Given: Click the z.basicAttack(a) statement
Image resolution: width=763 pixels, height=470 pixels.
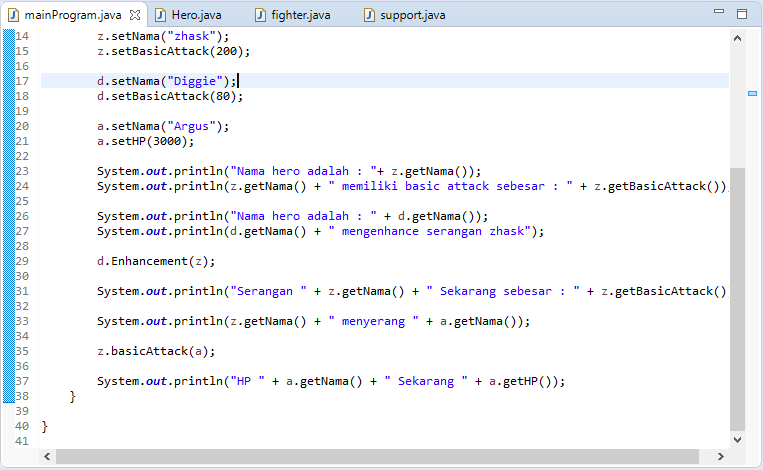Looking at the screenshot, I should click(x=156, y=351).
